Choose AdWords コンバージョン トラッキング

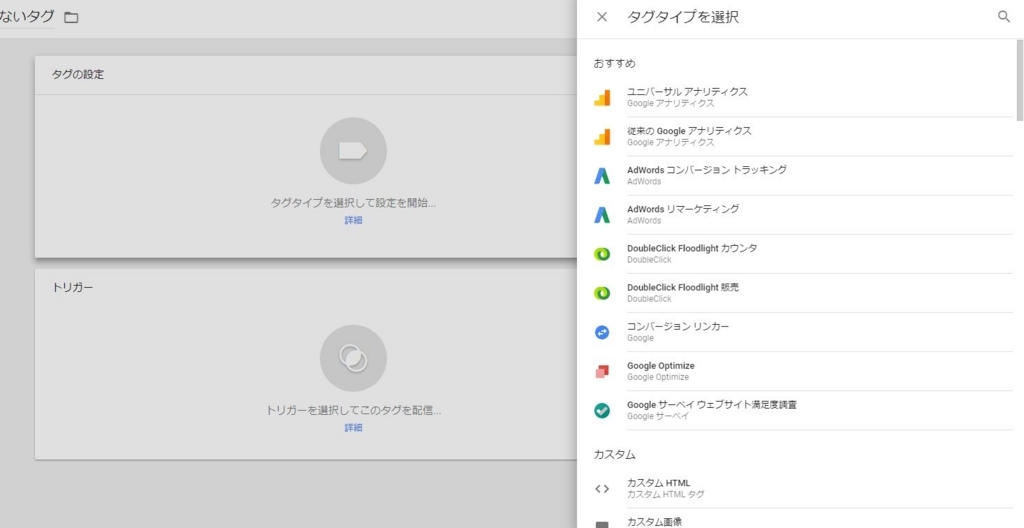click(x=801, y=176)
